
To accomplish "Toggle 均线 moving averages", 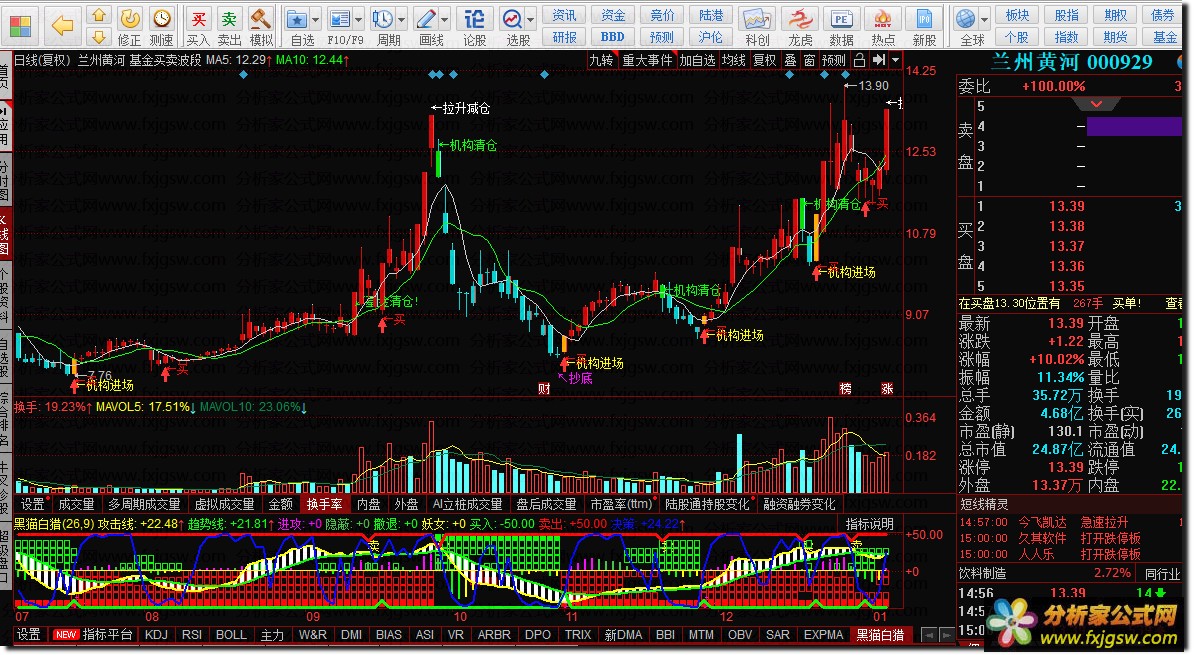I will 733,60.
